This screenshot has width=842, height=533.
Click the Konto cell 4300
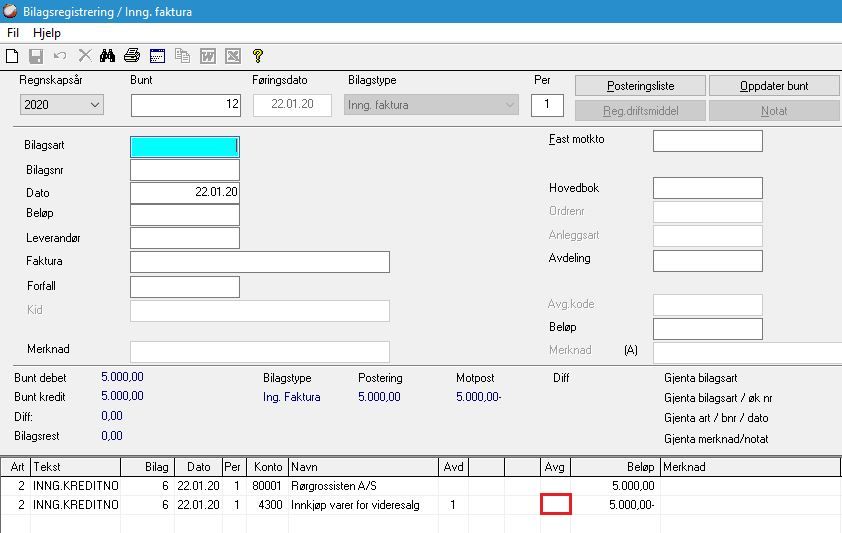coord(267,505)
